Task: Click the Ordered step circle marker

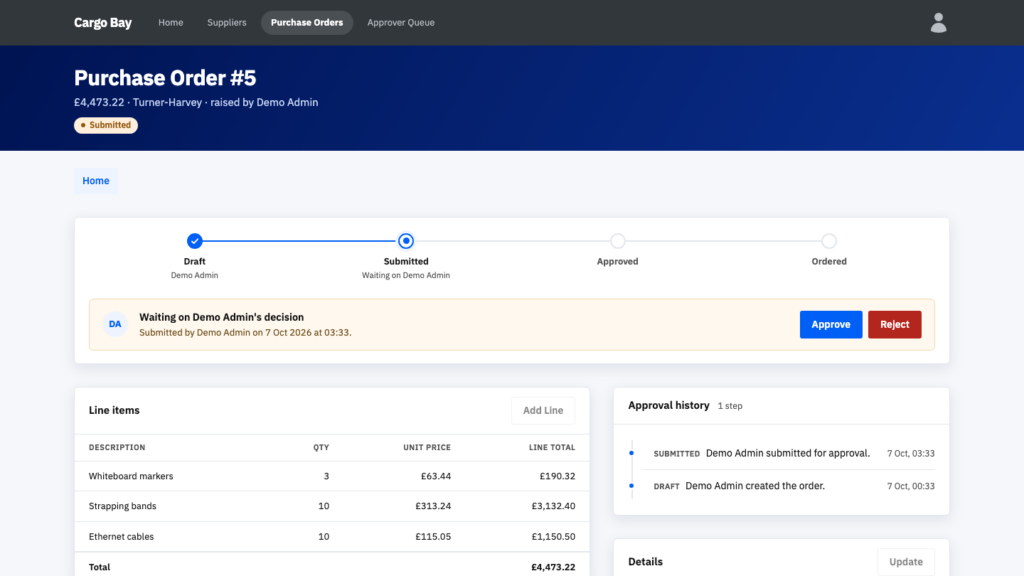Action: tap(829, 241)
